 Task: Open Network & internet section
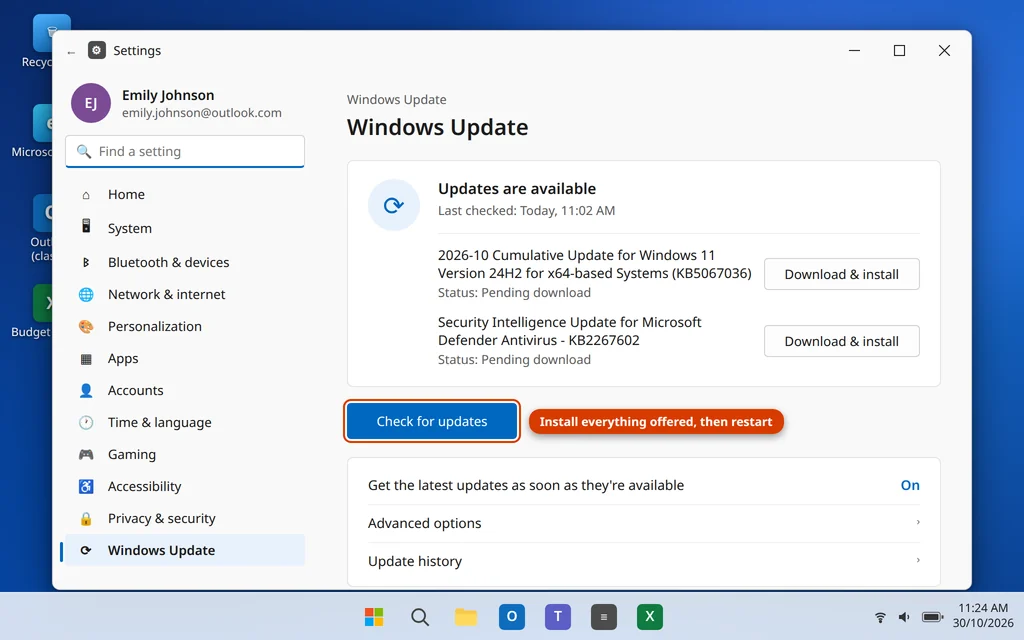click(x=185, y=295)
